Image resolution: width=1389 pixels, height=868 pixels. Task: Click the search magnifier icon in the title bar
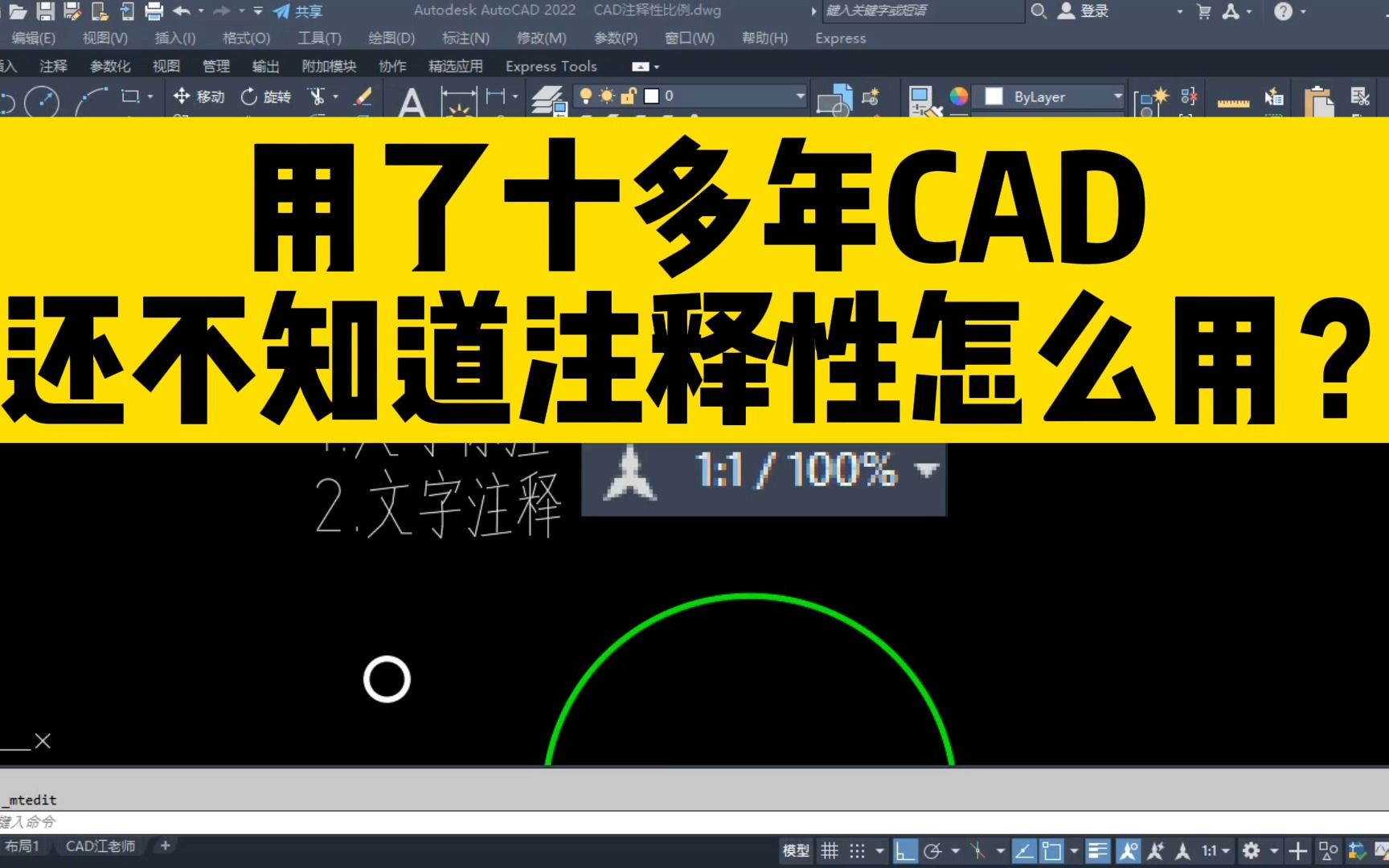(1039, 10)
